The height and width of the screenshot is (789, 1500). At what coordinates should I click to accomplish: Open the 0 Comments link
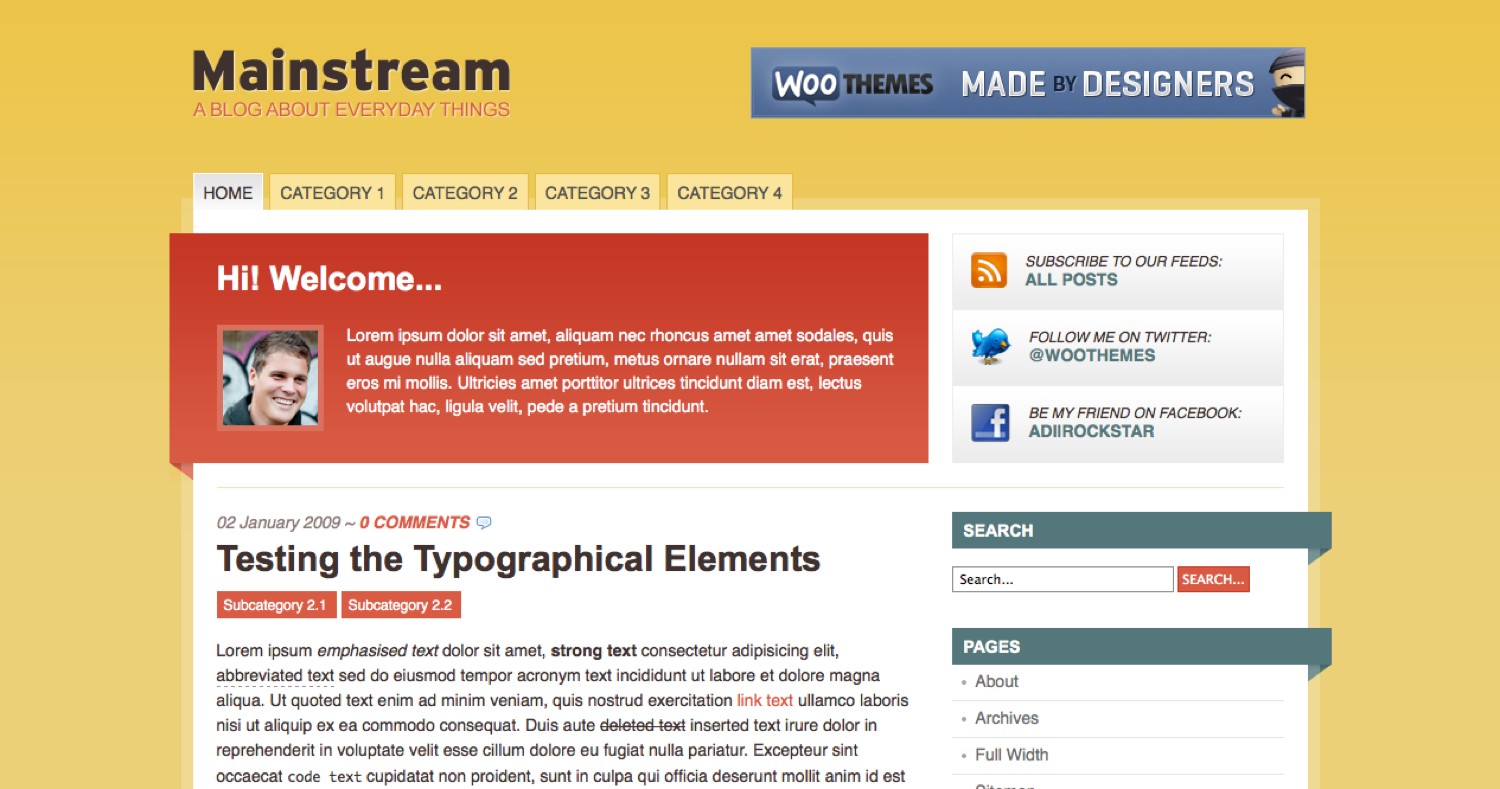(414, 522)
